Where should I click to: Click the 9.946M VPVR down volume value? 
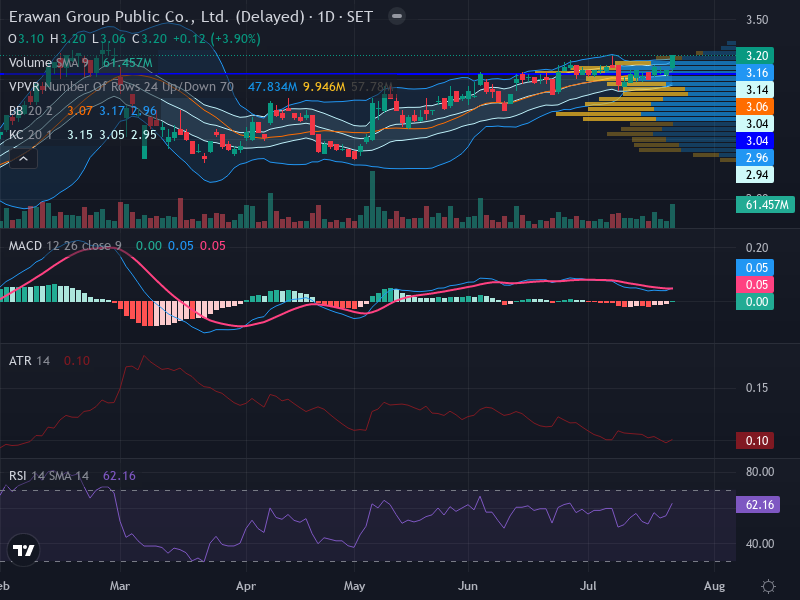(x=324, y=87)
